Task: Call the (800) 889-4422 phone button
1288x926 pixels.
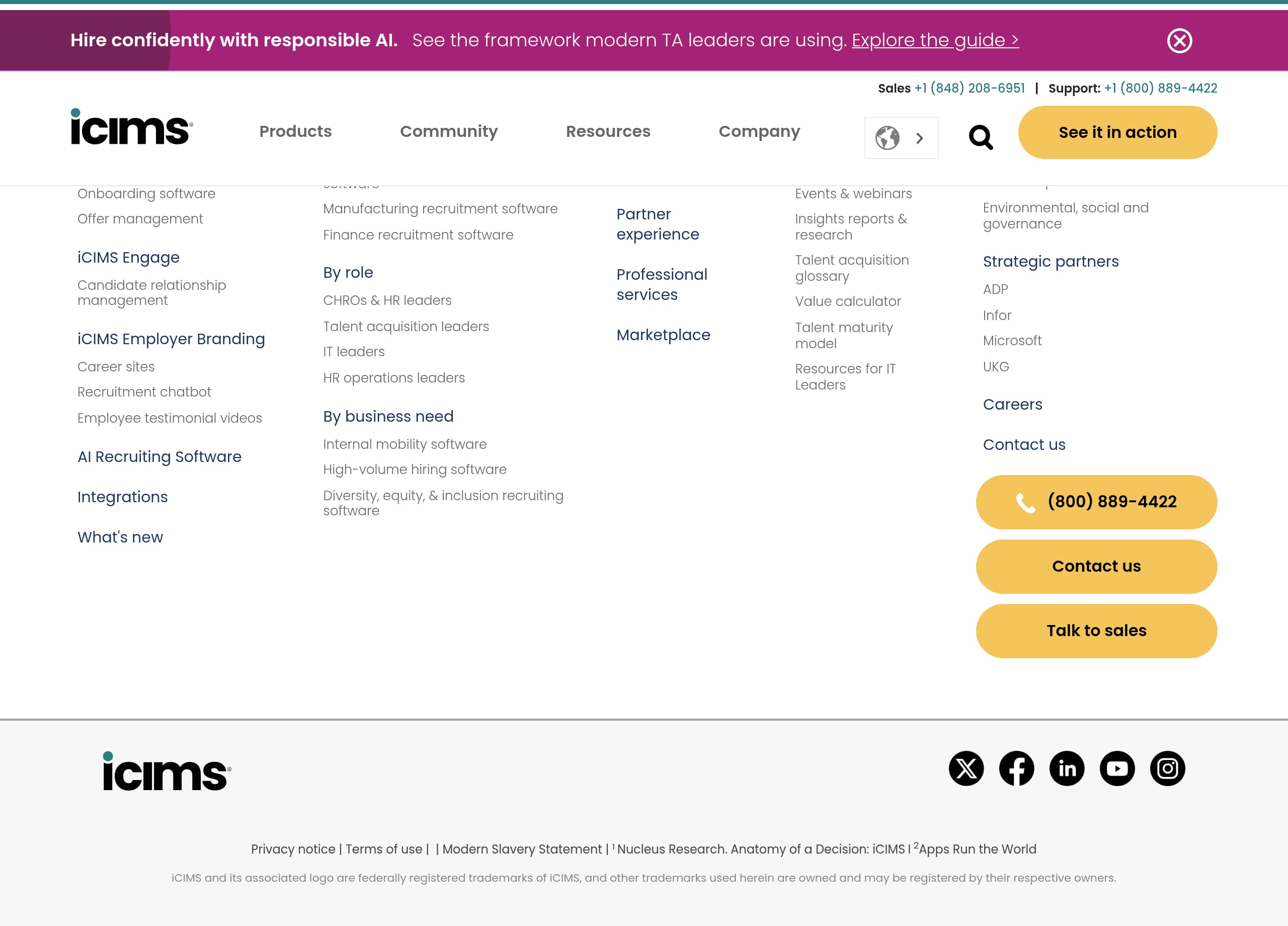Action: pyautogui.click(x=1095, y=502)
